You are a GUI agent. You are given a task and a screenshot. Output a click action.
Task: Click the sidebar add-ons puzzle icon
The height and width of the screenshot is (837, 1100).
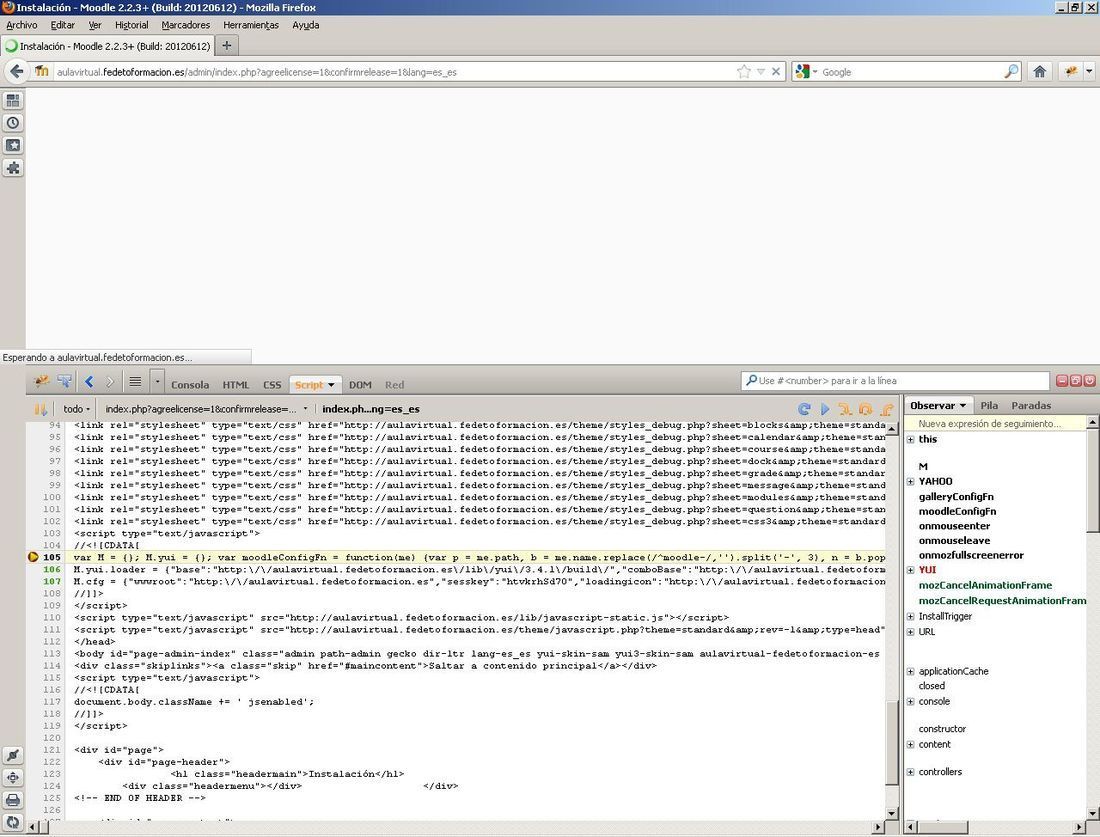[x=13, y=168]
